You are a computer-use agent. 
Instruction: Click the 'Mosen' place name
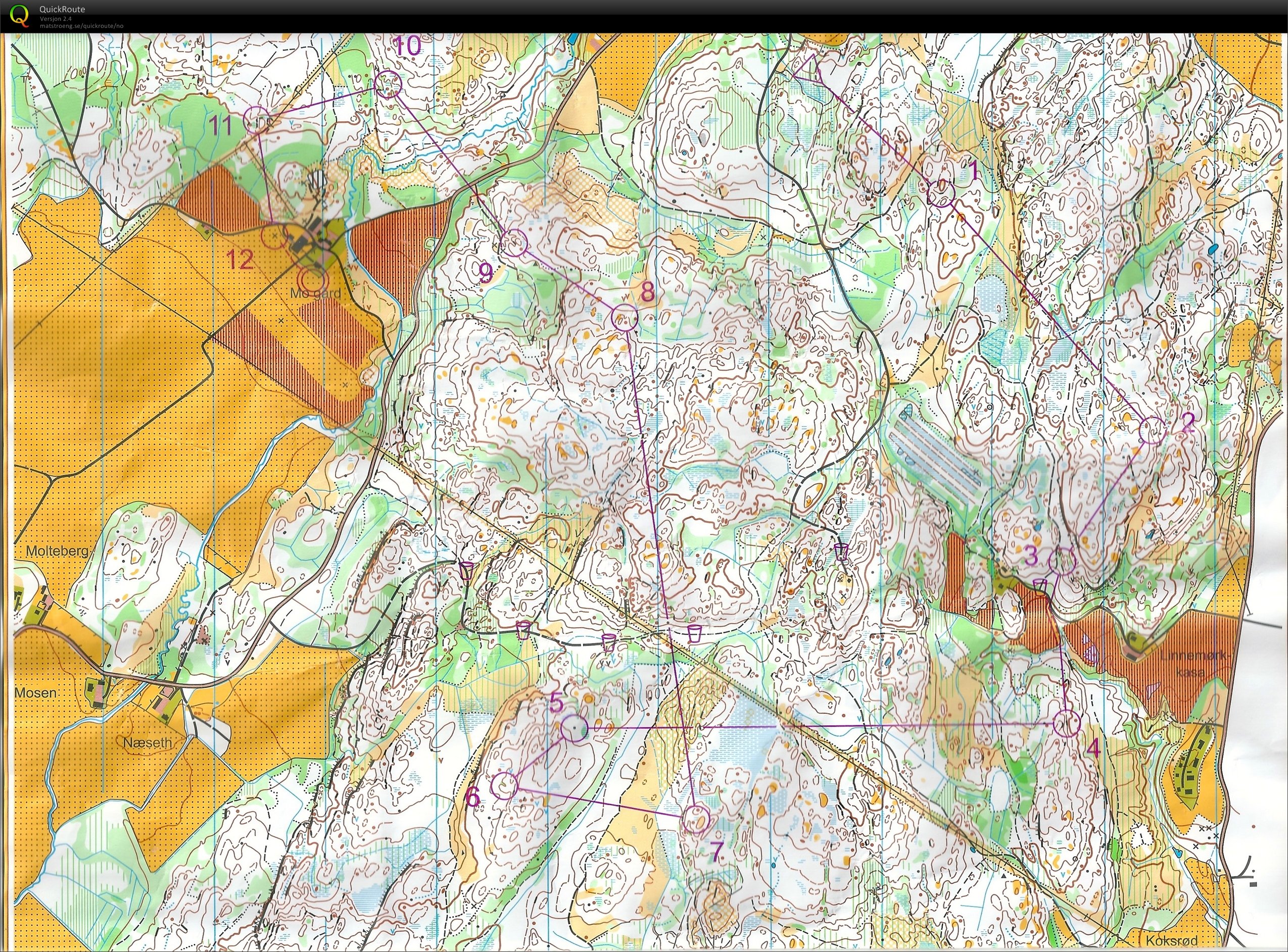35,693
